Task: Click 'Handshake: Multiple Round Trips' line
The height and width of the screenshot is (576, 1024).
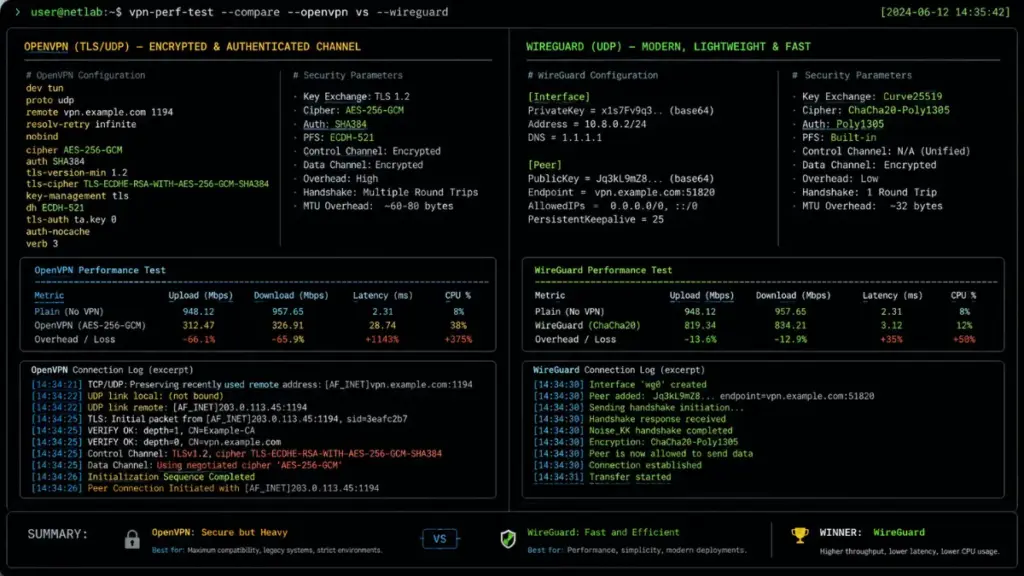Action: coord(390,193)
